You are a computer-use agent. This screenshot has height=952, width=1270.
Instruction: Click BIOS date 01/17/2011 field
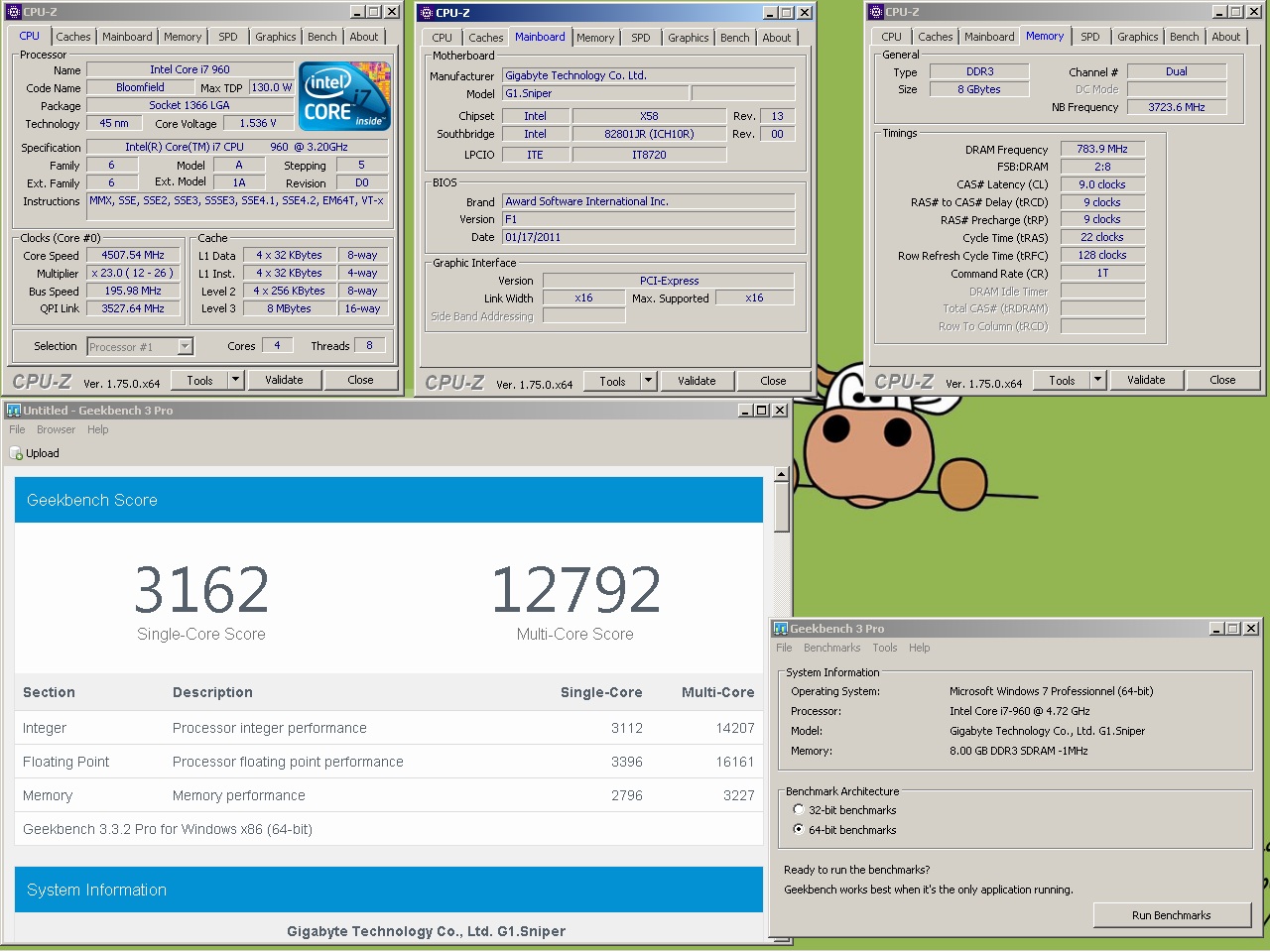[648, 237]
